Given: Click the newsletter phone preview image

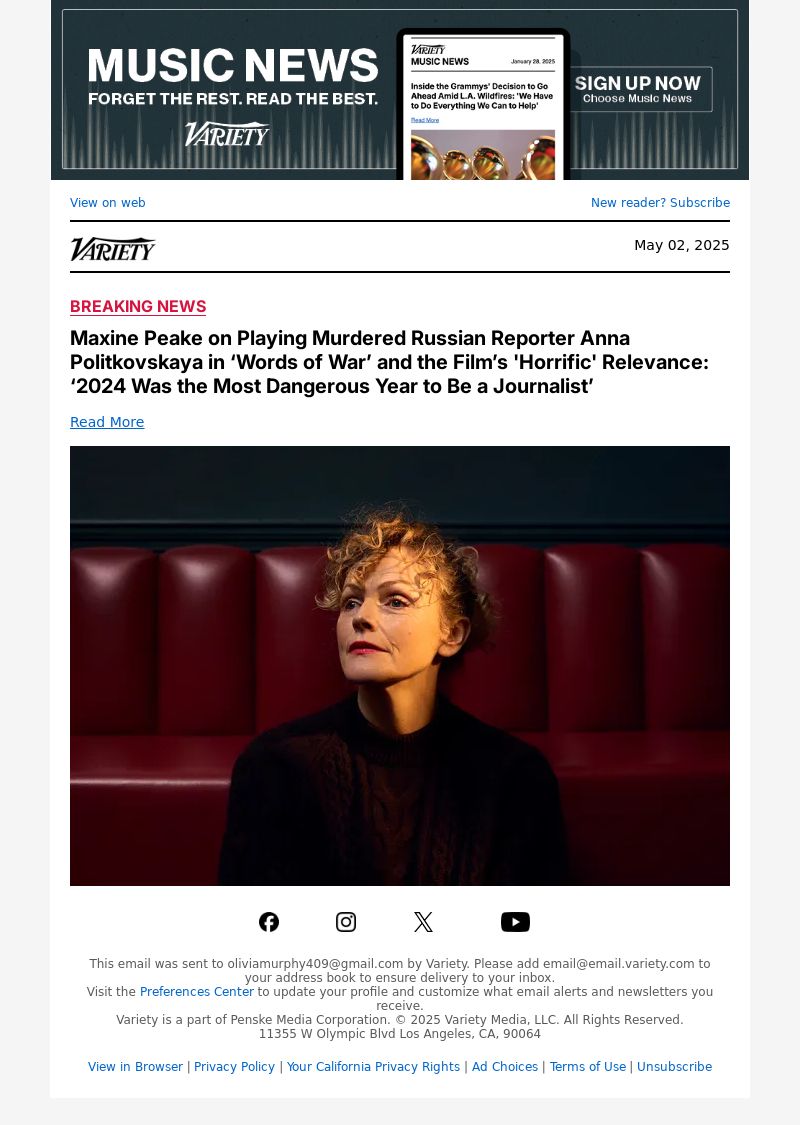Looking at the screenshot, I should pos(483,105).
